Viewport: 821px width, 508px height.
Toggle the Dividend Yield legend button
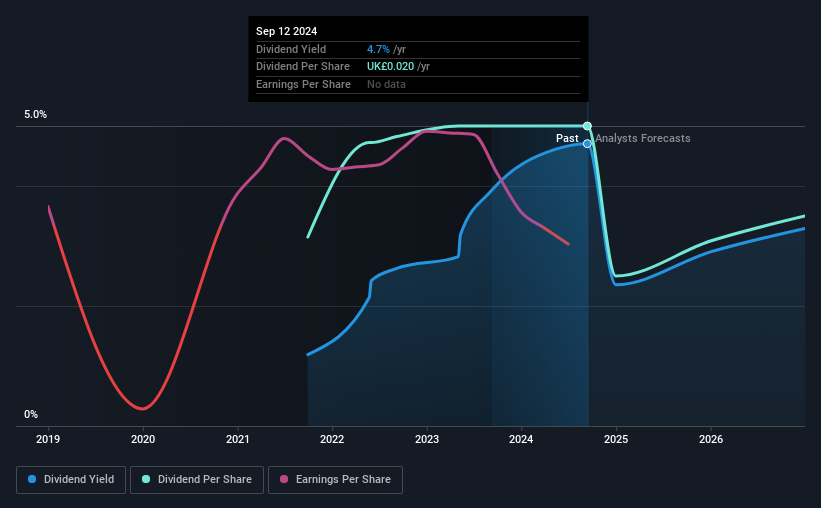[71, 480]
